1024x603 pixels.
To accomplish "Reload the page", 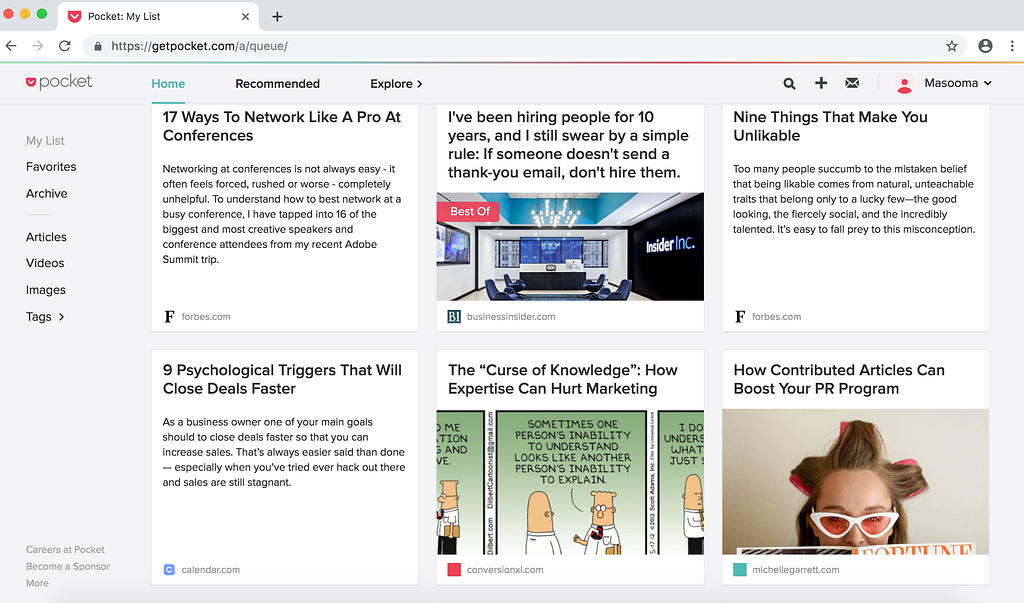I will point(65,46).
